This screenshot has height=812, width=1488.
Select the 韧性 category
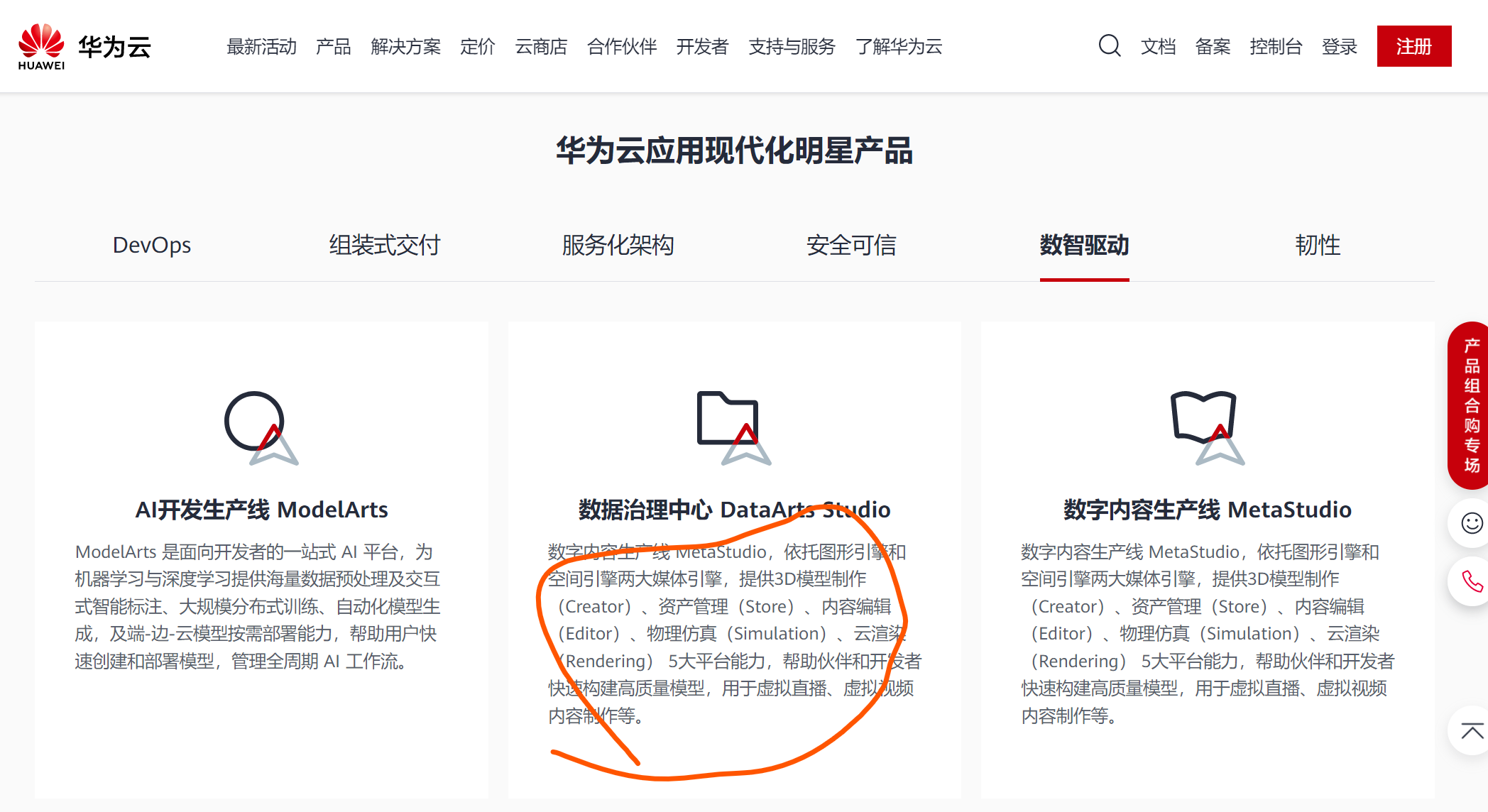pyautogui.click(x=1317, y=245)
